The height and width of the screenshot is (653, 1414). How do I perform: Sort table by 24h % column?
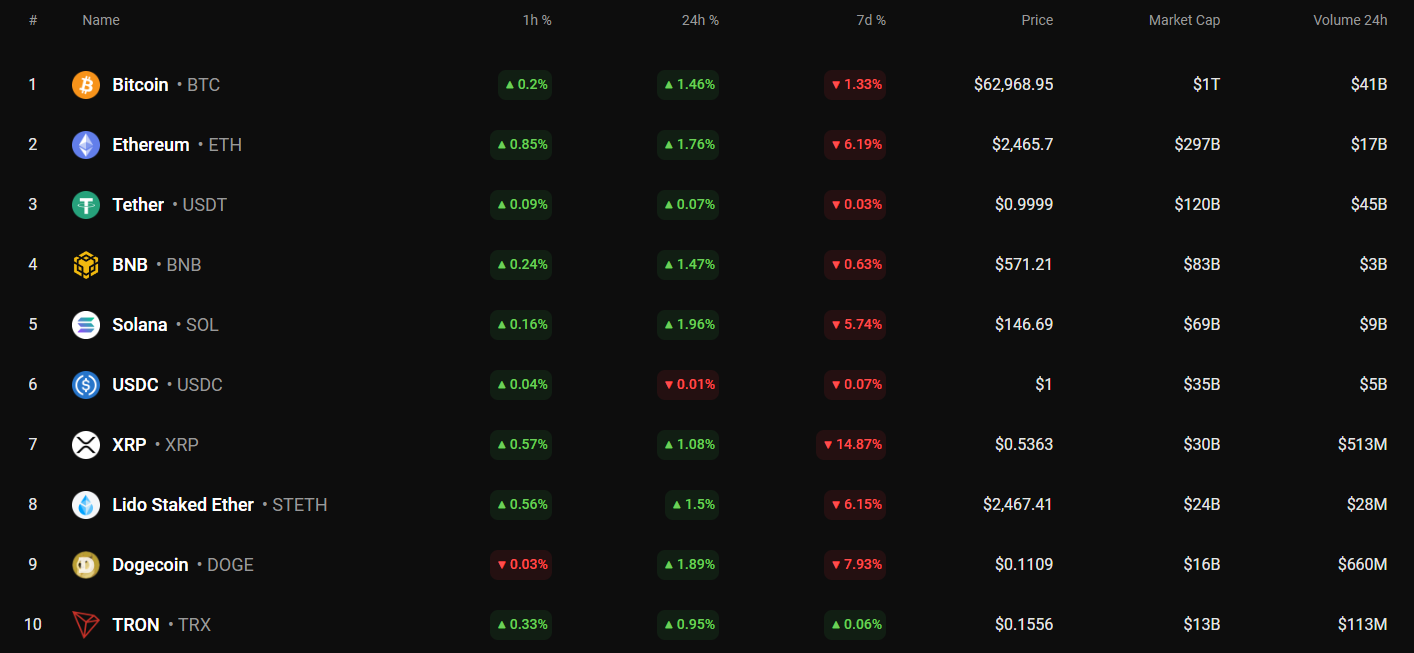(700, 20)
